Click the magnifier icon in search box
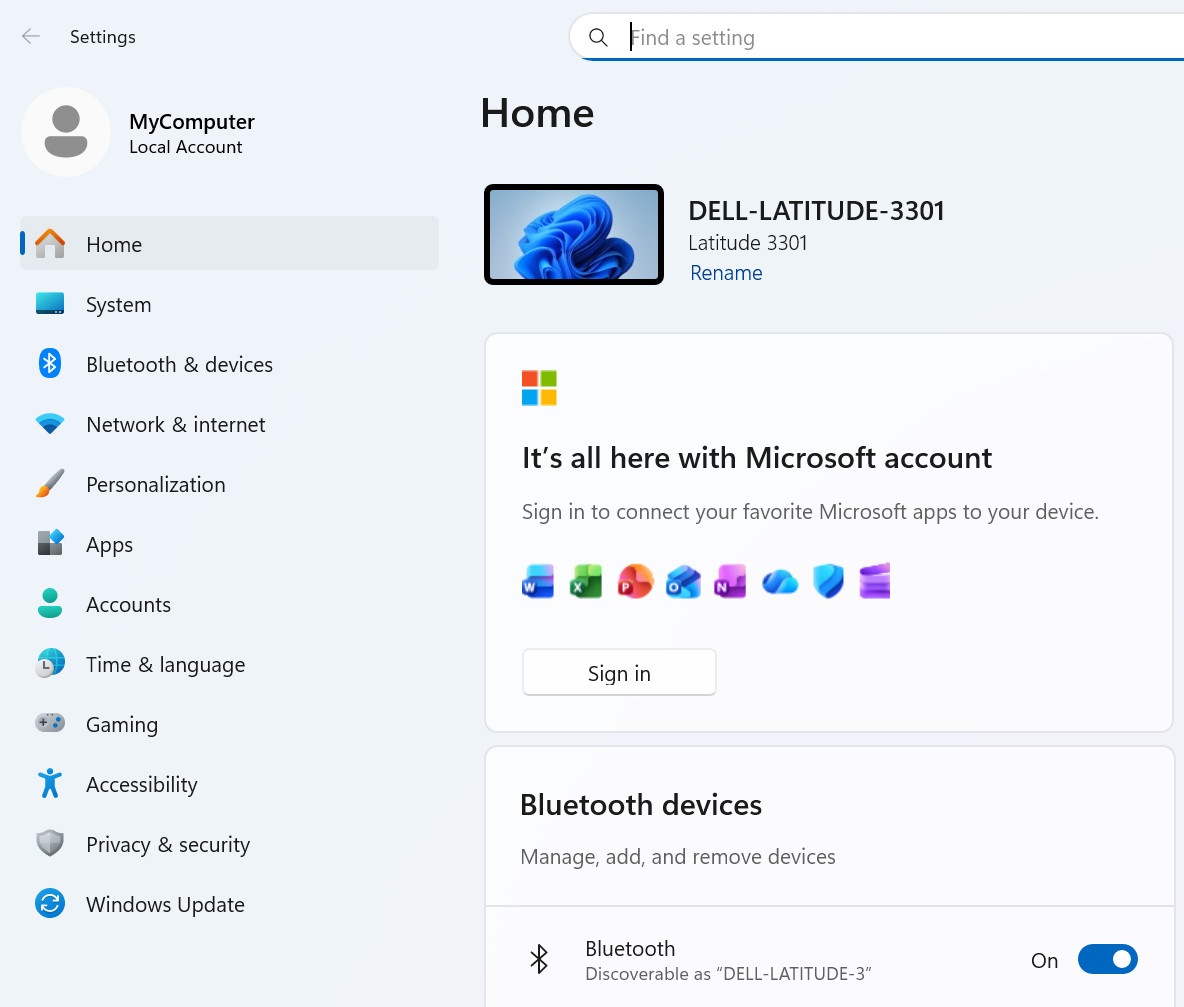Image resolution: width=1184 pixels, height=1007 pixels. 598,37
